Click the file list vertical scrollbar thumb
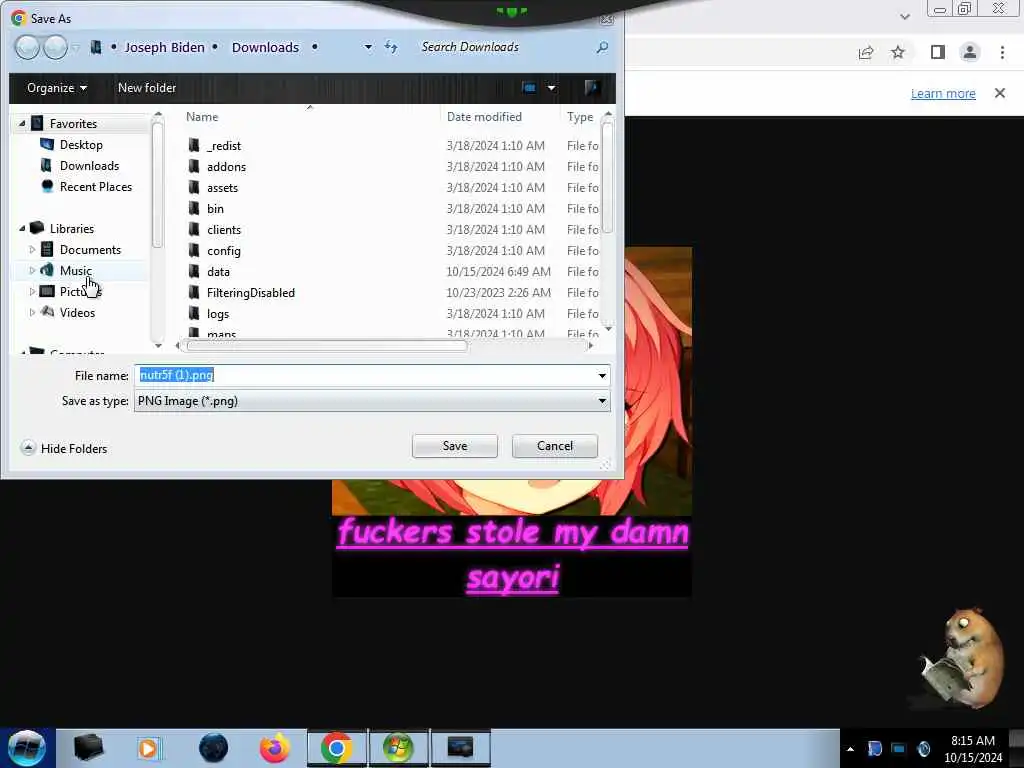This screenshot has height=768, width=1024. pos(607,178)
